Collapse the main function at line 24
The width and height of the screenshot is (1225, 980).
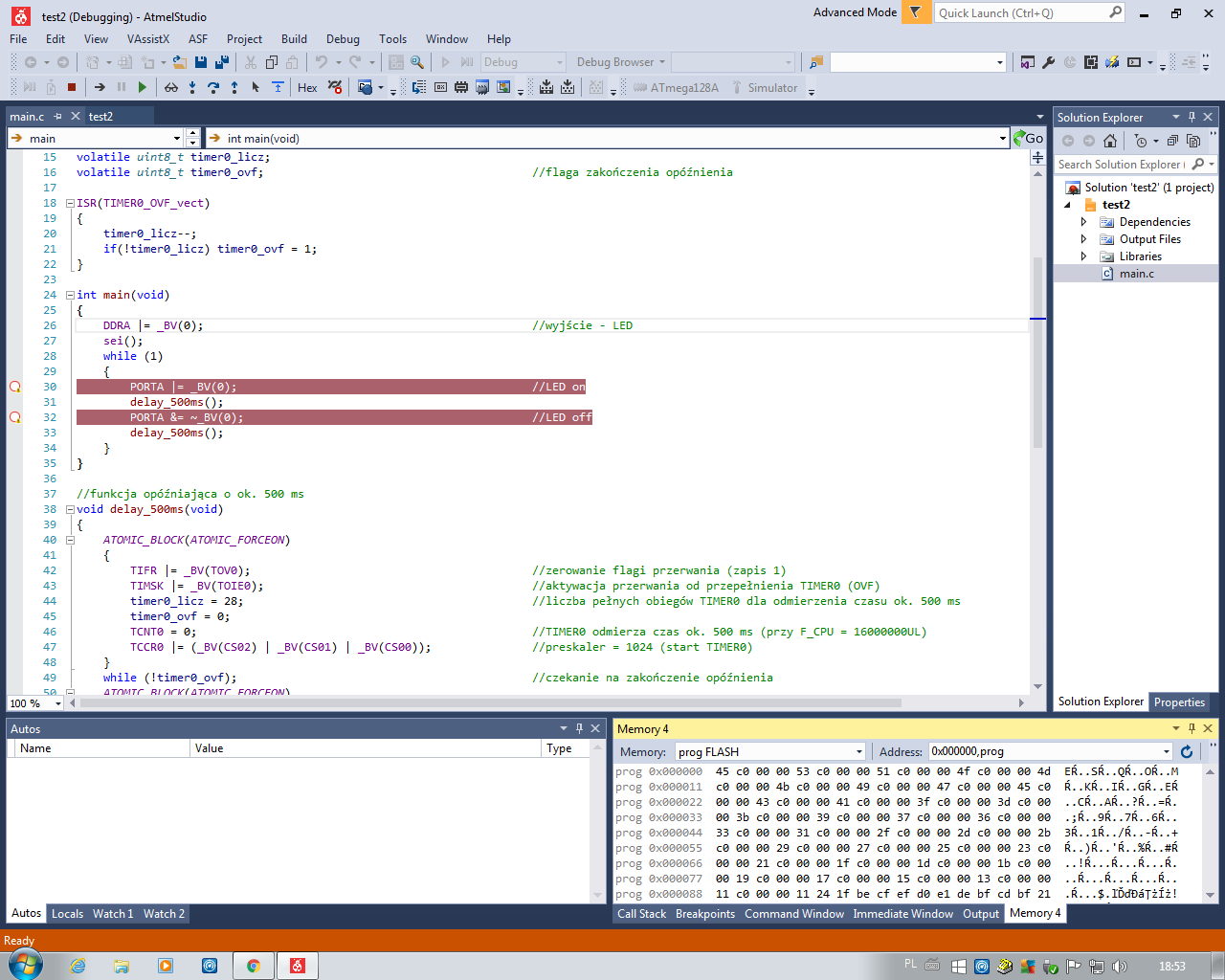coord(70,295)
